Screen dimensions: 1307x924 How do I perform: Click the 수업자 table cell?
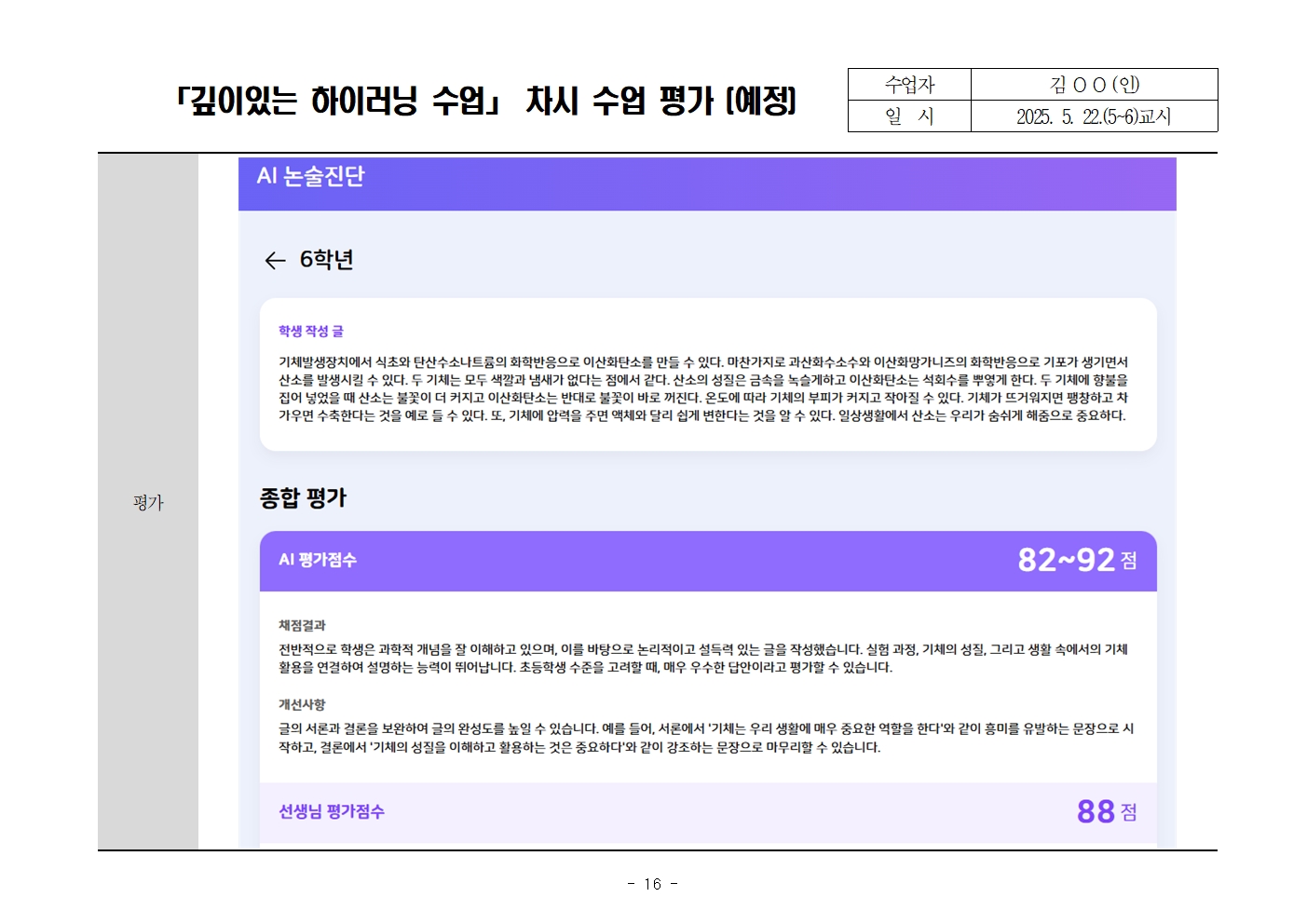(909, 85)
